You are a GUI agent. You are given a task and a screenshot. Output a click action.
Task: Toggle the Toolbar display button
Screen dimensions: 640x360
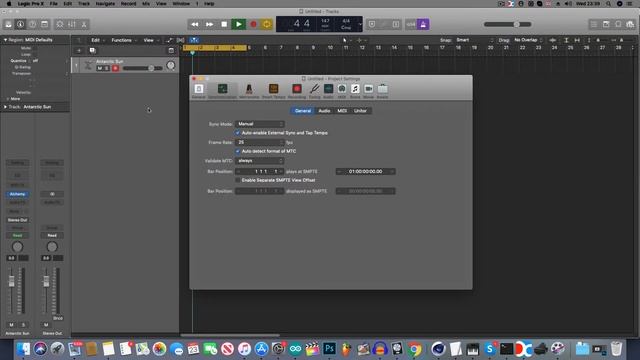tap(44, 24)
